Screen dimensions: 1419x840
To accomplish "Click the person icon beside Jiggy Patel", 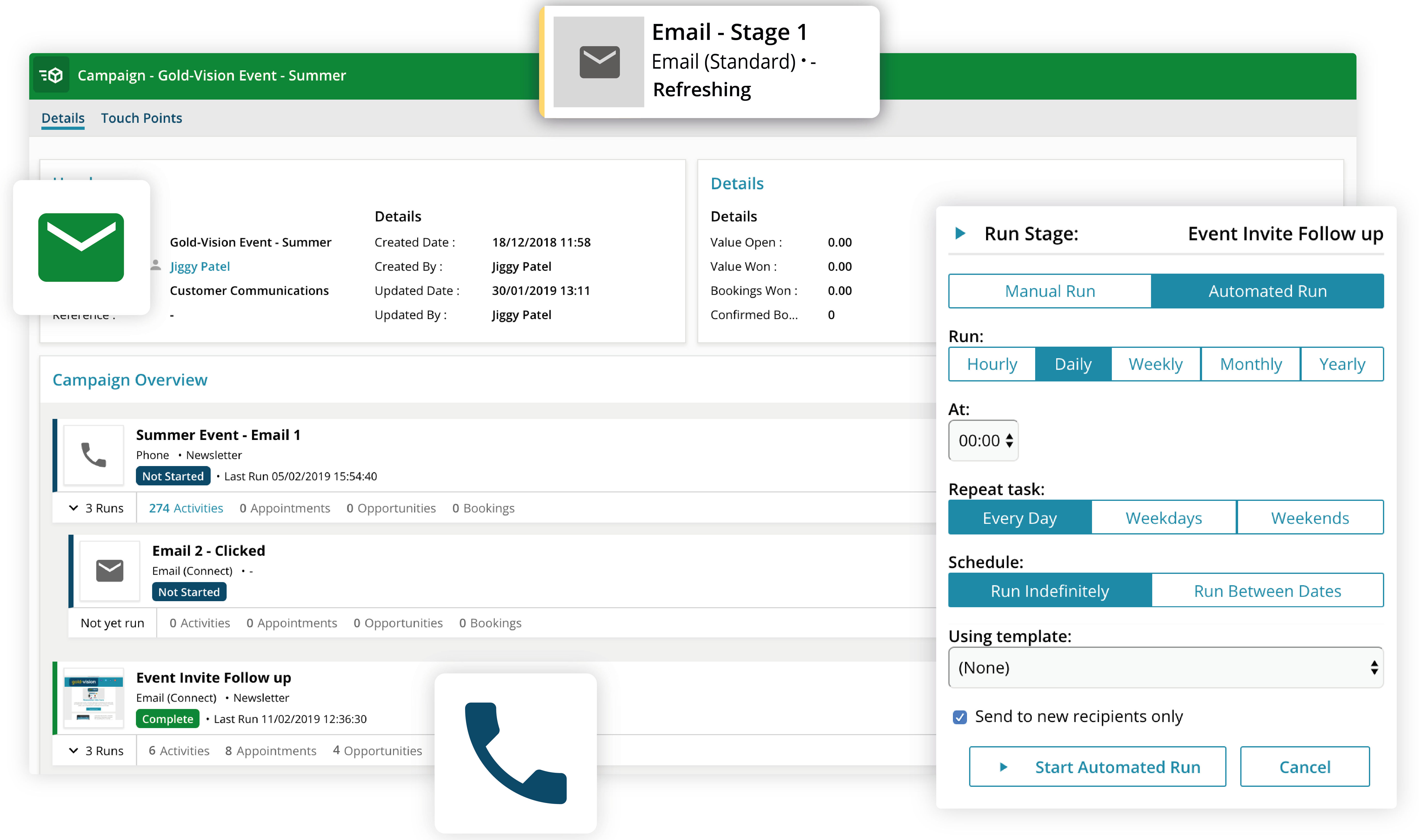I will coord(156,265).
